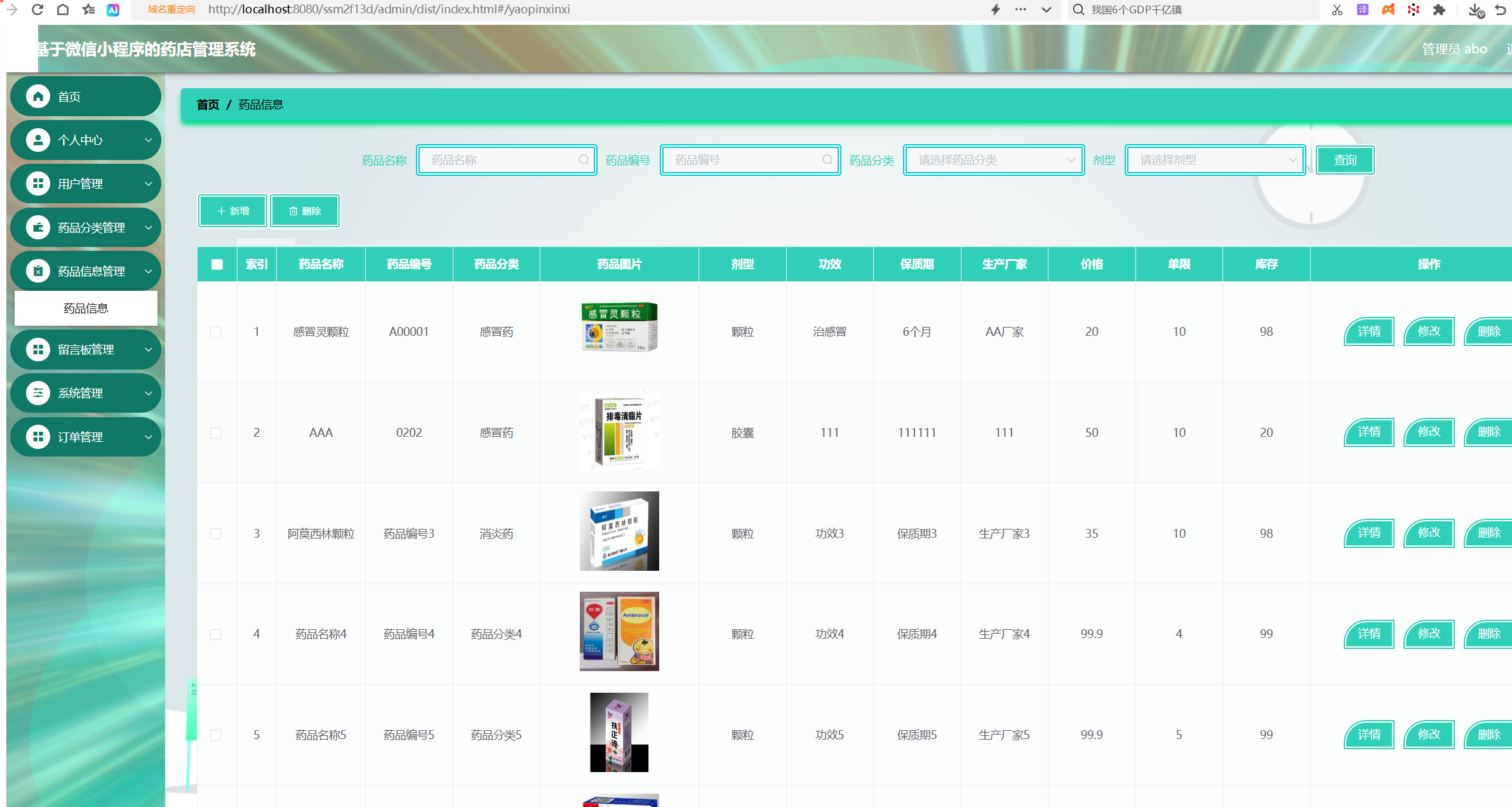Collapse the 药品信息管理 menu chevron
Image resolution: width=1512 pixels, height=807 pixels.
point(149,271)
